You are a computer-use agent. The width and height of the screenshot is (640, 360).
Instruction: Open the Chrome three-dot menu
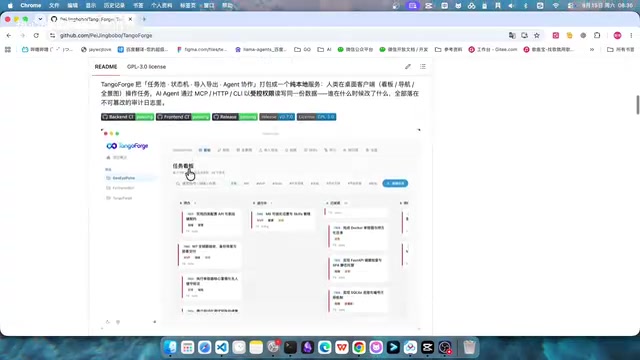pyautogui.click(x=631, y=36)
